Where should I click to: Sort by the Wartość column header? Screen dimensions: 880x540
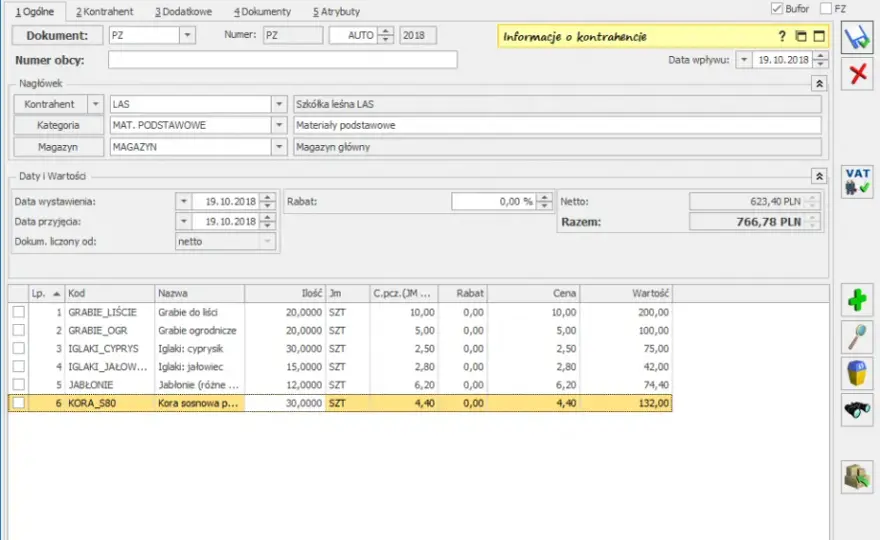[x=626, y=293]
